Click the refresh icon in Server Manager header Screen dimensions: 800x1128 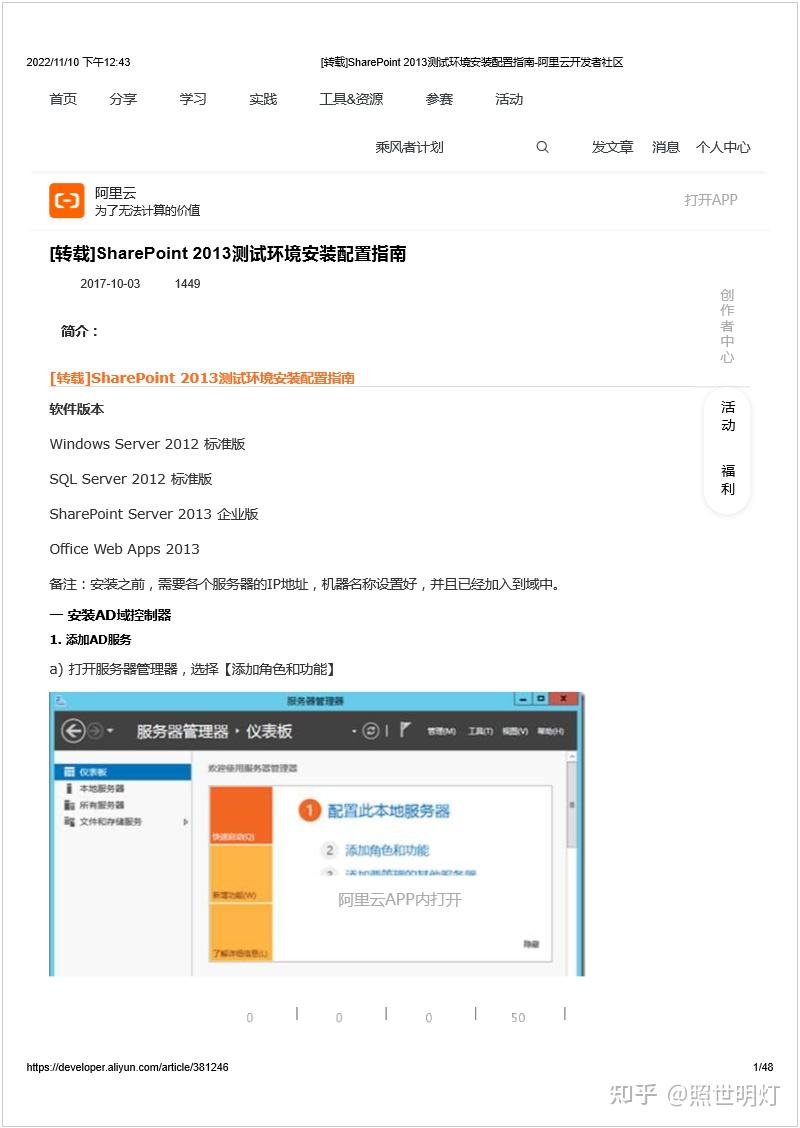coord(371,731)
